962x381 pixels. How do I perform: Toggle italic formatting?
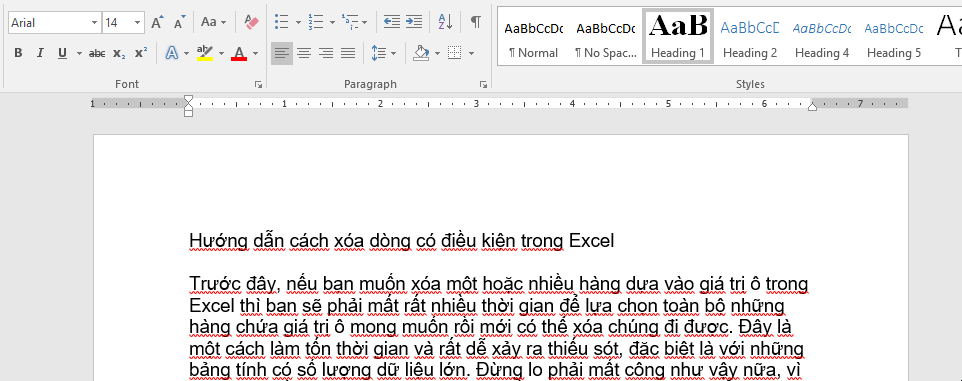40,53
